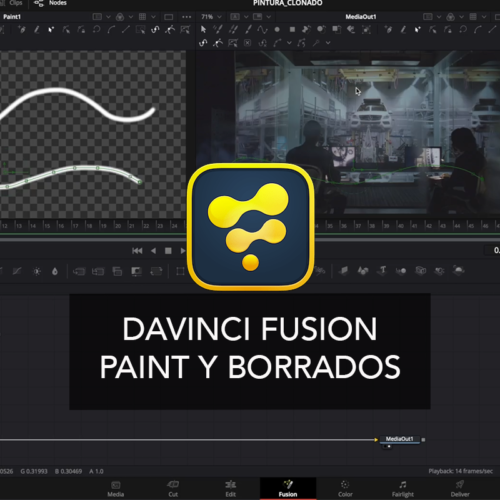
Task: Select the Rectangle paint tool icon
Action: tap(292, 29)
